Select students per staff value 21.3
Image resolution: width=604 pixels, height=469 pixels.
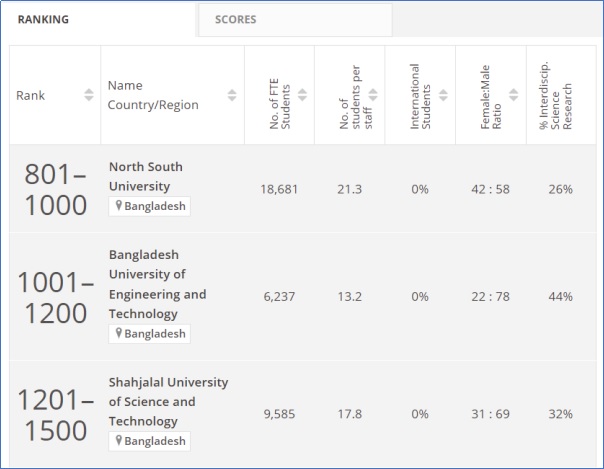(x=349, y=189)
